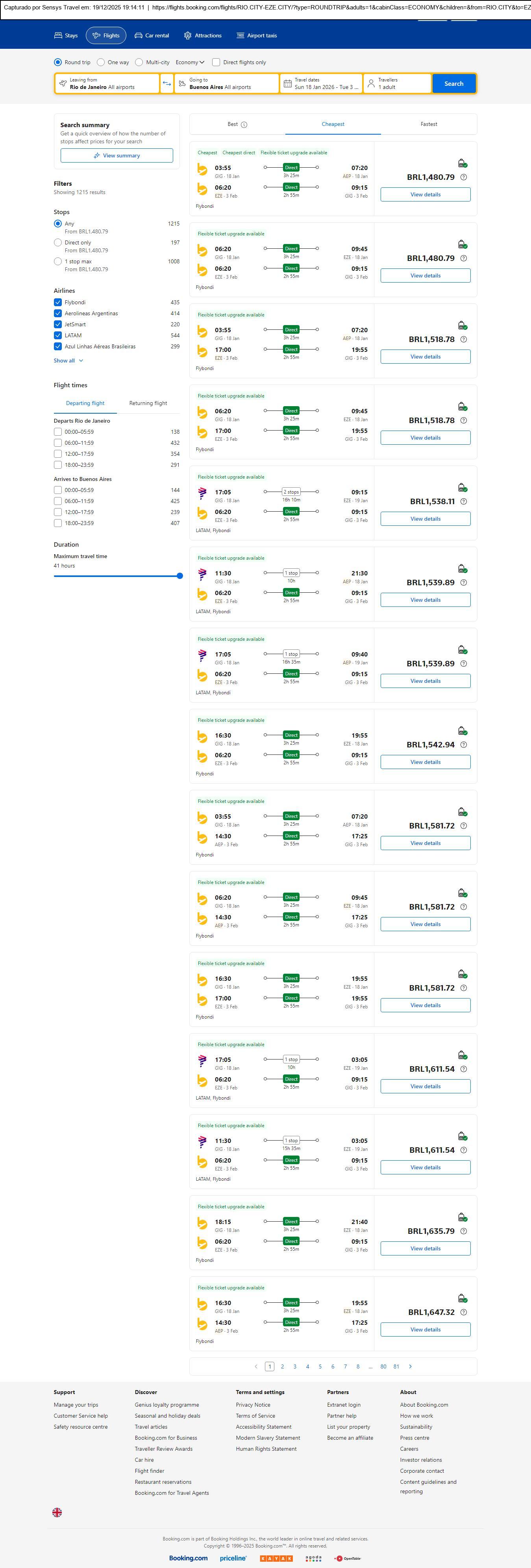
Task: Click the Booking.com logo in the footer
Action: [188, 1558]
